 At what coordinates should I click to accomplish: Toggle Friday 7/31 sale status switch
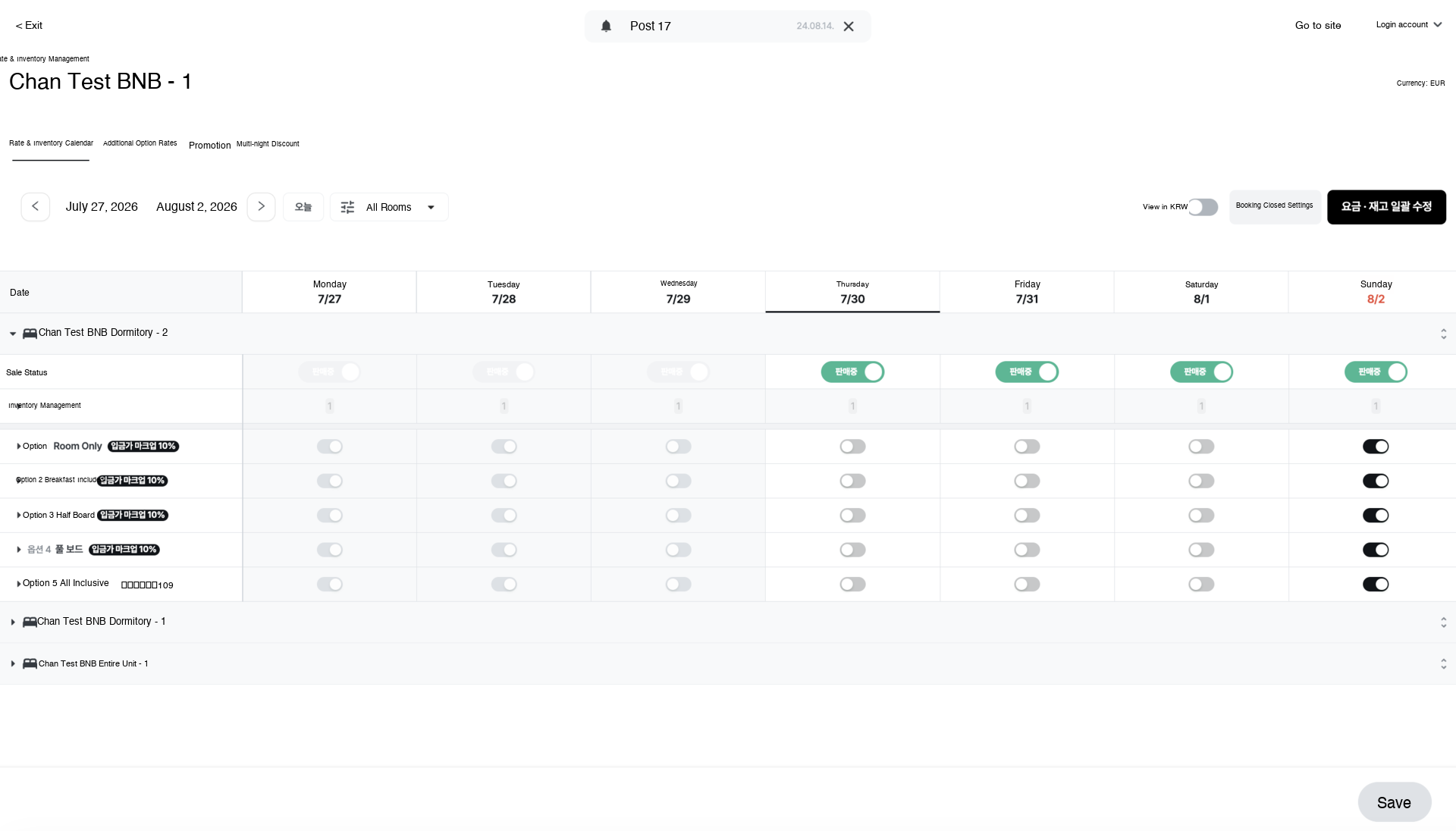[x=1027, y=372]
